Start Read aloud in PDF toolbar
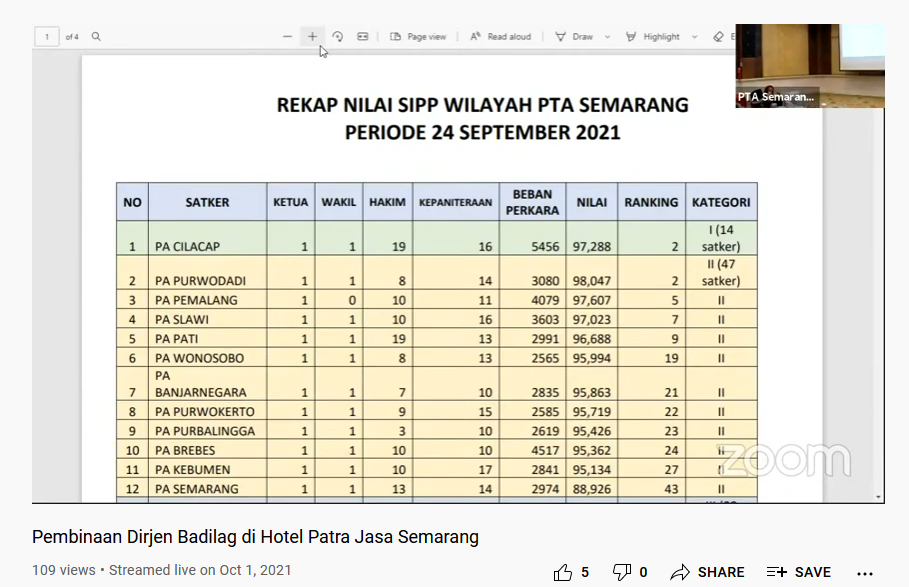This screenshot has width=909, height=587. (500, 37)
